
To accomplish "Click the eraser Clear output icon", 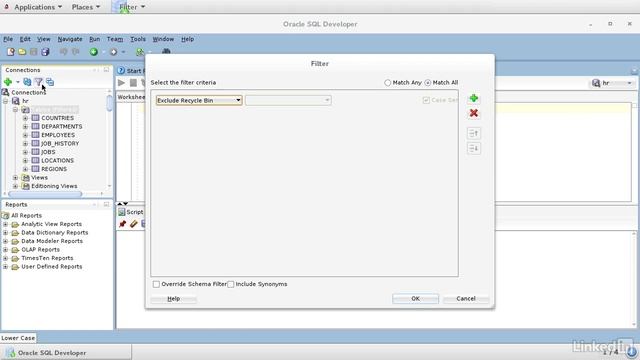I will click(x=133, y=224).
